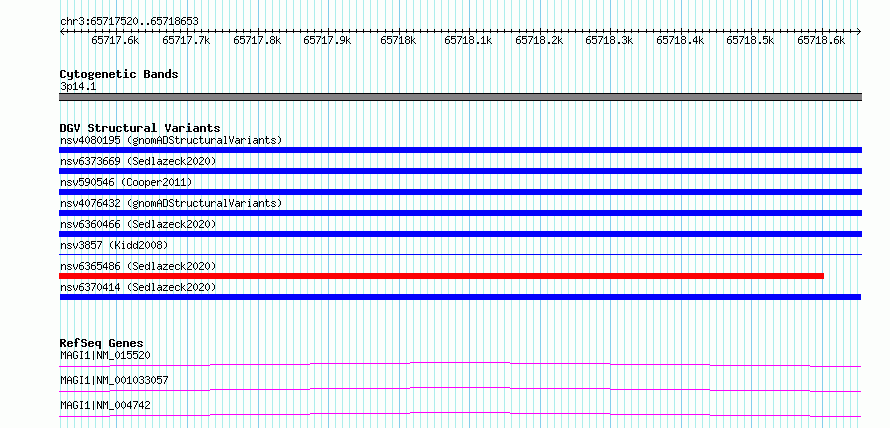Click the blue bar under nsv590546

click(460, 192)
